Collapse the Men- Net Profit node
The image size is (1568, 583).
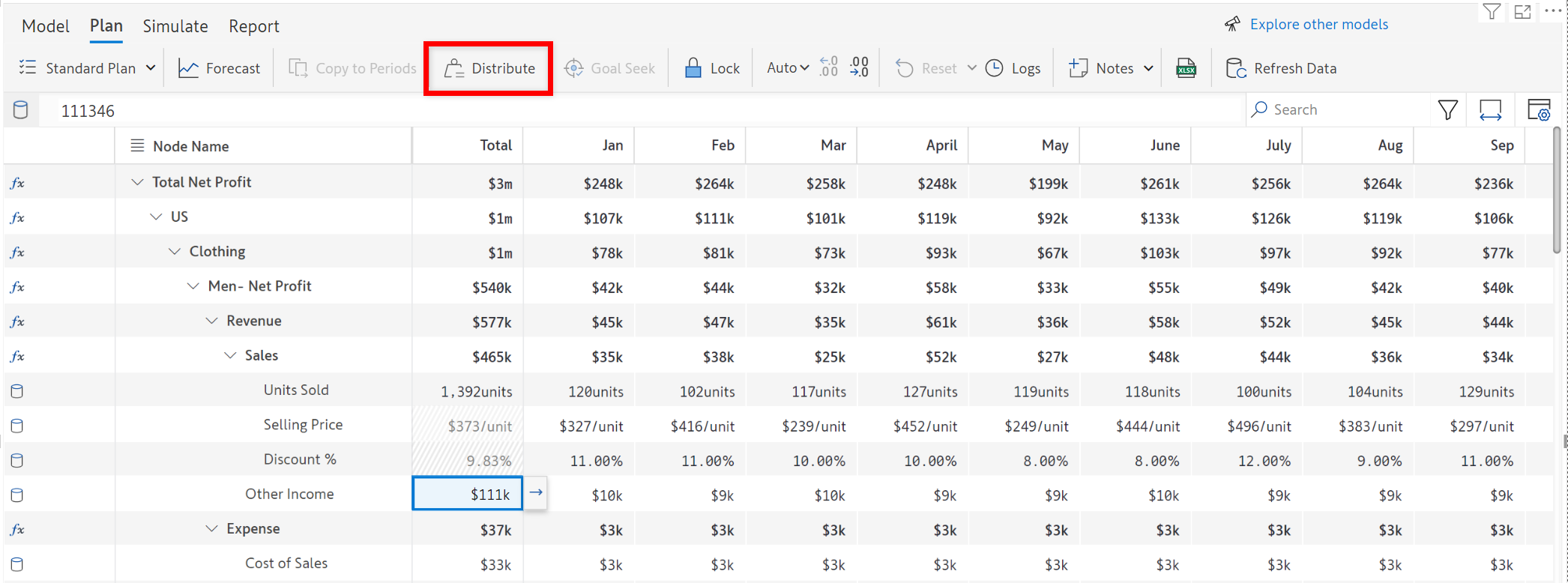click(x=193, y=286)
